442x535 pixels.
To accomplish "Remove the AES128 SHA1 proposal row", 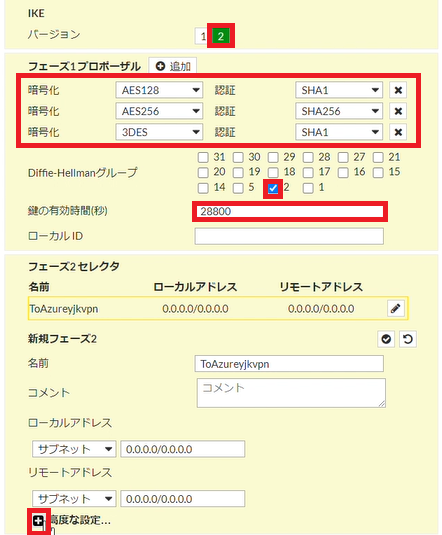I will [x=398, y=90].
